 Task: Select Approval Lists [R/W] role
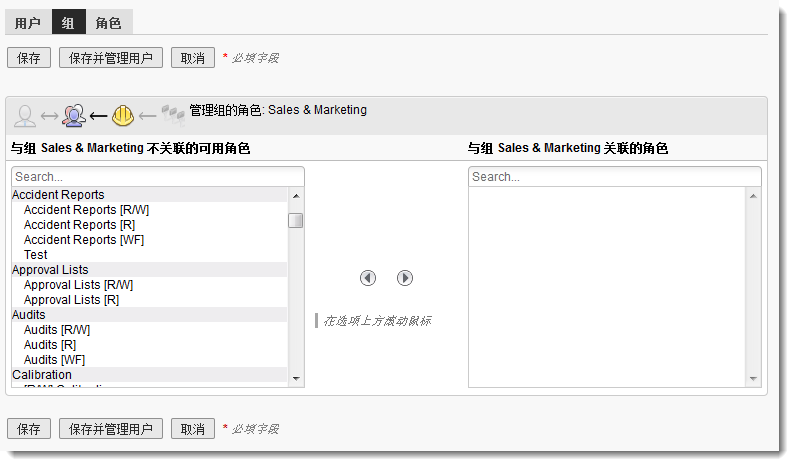click(x=149, y=285)
